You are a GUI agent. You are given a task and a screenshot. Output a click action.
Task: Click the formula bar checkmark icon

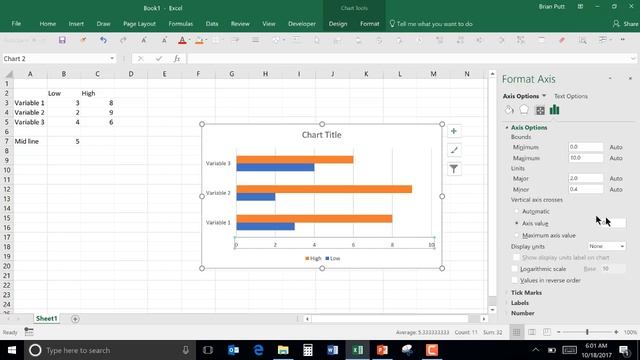pyautogui.click(x=159, y=59)
